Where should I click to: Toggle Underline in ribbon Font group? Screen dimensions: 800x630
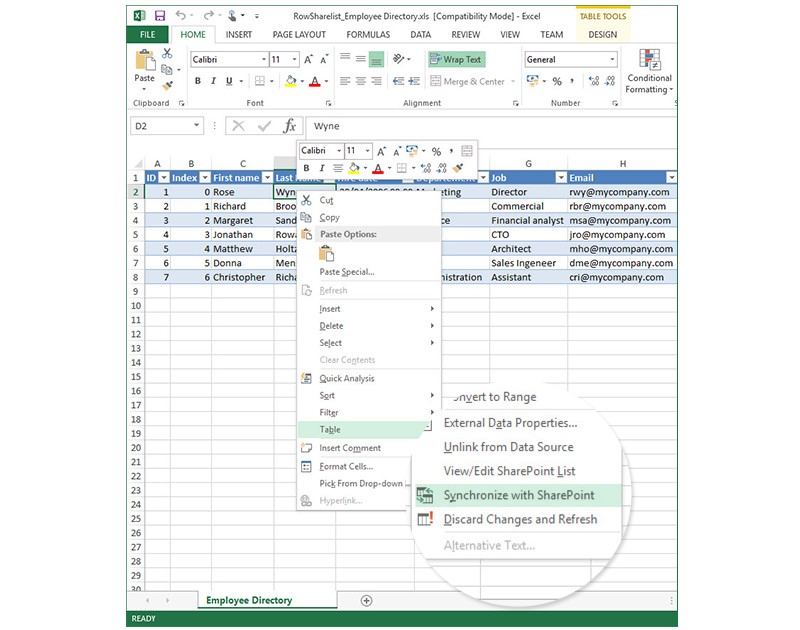[x=229, y=81]
